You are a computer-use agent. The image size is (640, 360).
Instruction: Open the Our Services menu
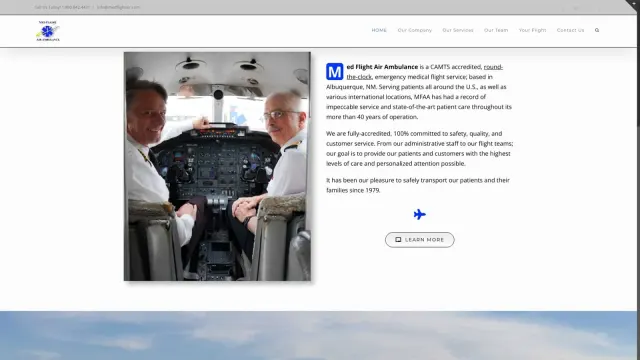458,30
